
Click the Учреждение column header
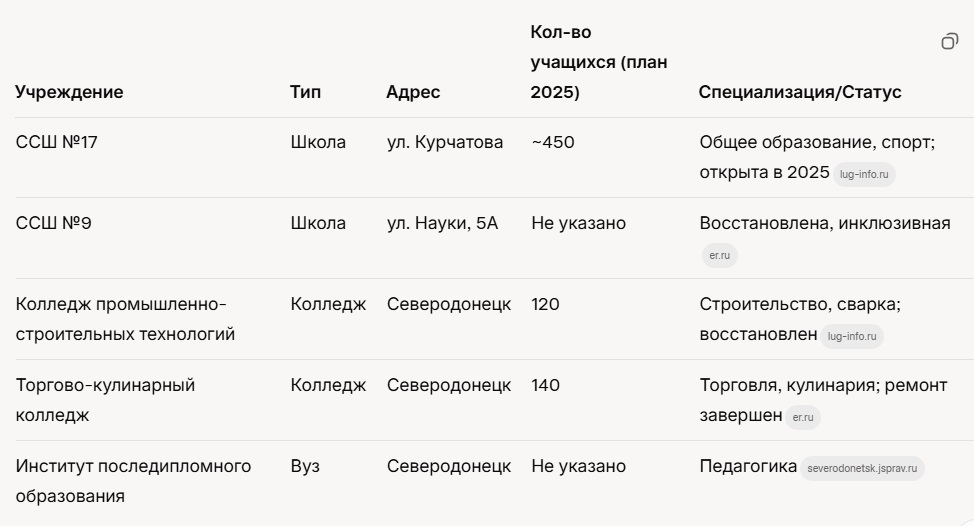(70, 92)
